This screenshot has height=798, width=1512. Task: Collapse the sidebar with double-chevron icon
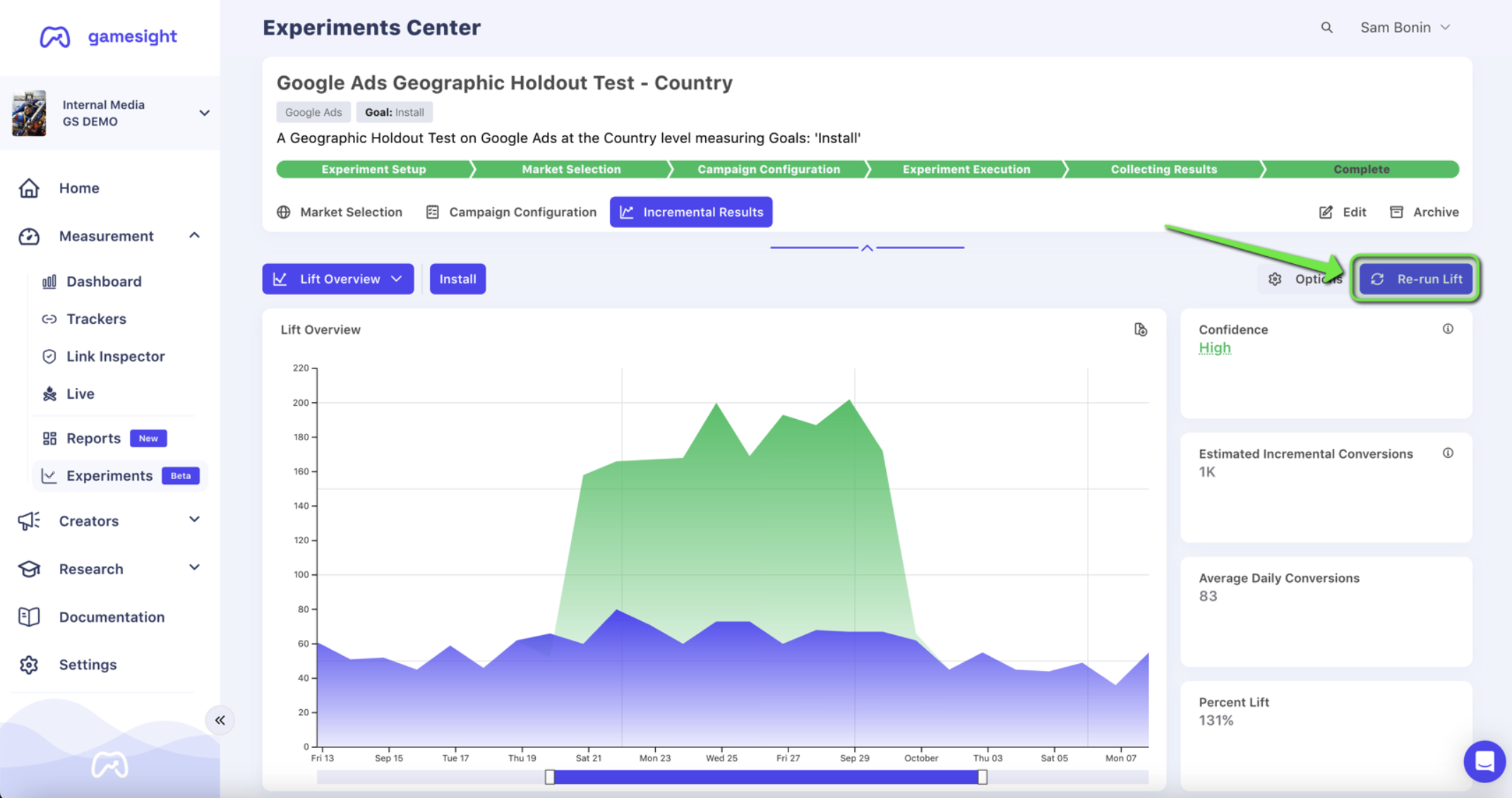click(x=220, y=720)
